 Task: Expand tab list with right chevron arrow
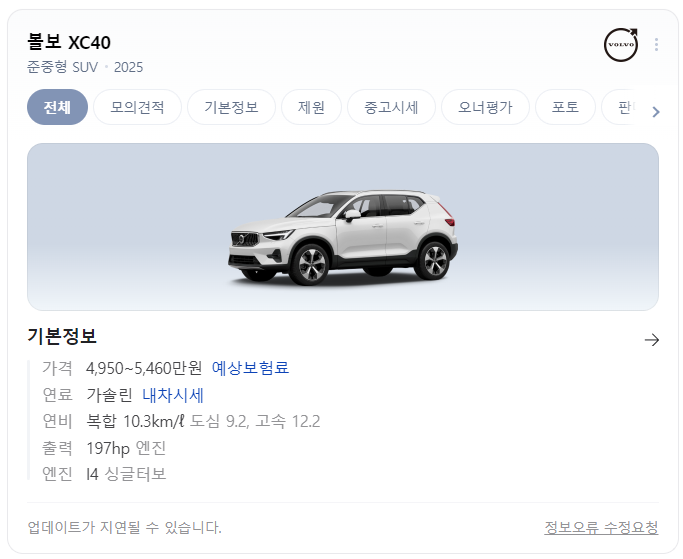point(656,112)
